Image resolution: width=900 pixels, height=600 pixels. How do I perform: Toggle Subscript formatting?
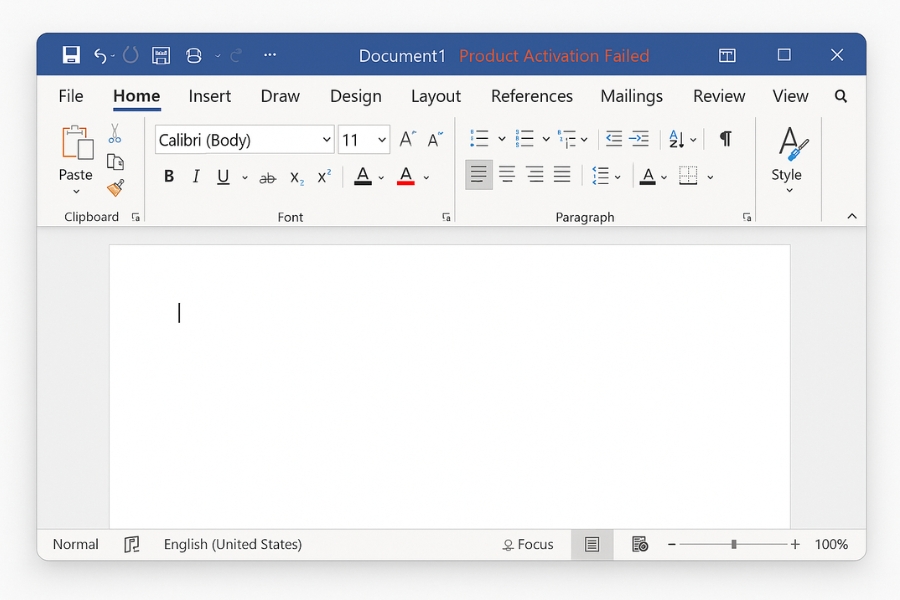(297, 178)
